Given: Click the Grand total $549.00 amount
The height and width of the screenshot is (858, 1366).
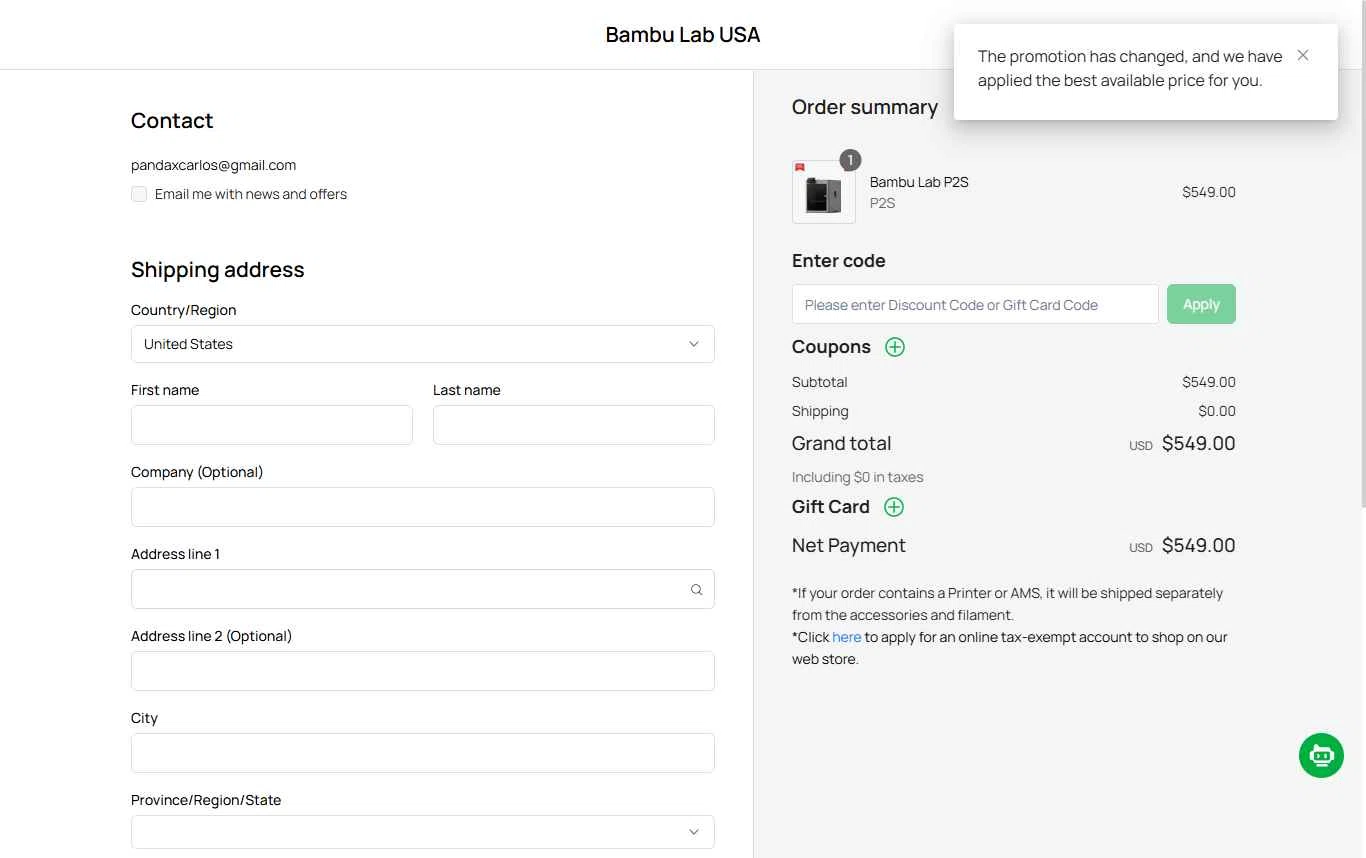Looking at the screenshot, I should tap(1198, 443).
